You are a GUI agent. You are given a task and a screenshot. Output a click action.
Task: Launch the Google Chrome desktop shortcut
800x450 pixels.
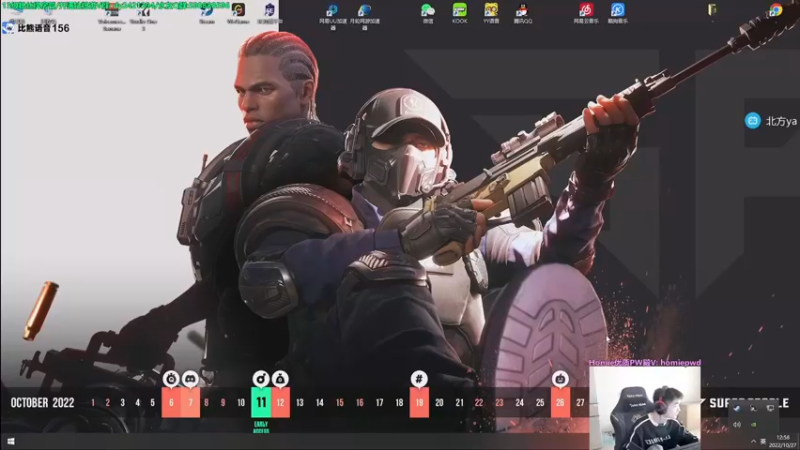(x=776, y=10)
